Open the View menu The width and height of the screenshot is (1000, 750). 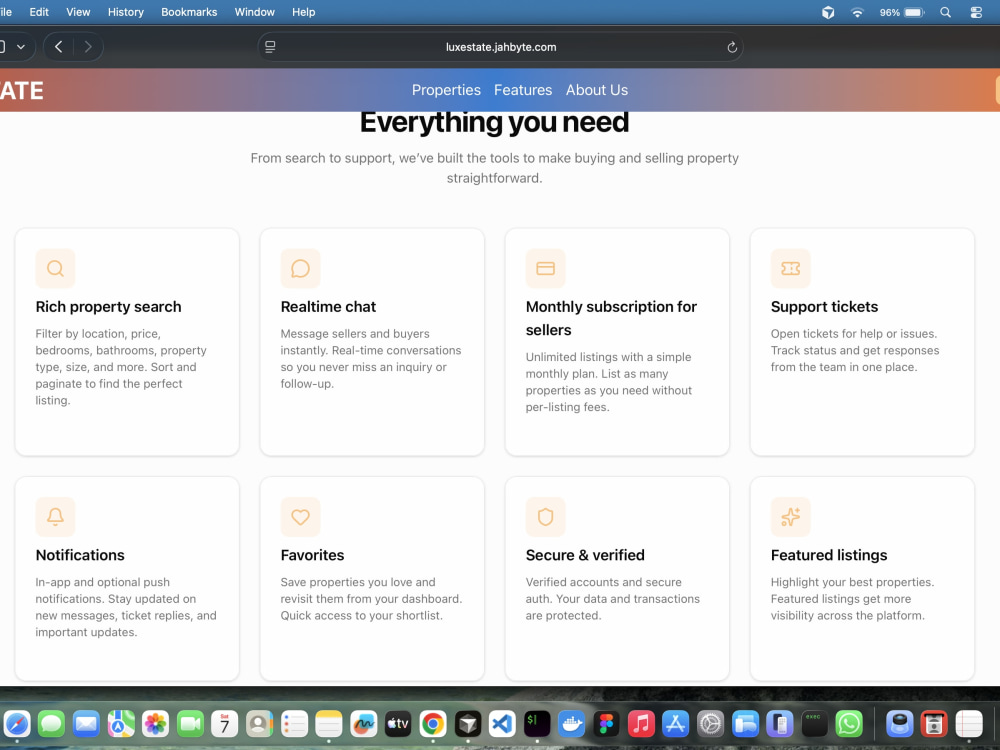coord(78,12)
